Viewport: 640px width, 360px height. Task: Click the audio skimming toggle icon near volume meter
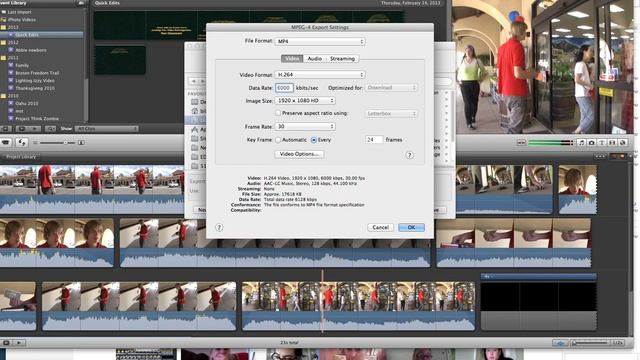click(521, 142)
